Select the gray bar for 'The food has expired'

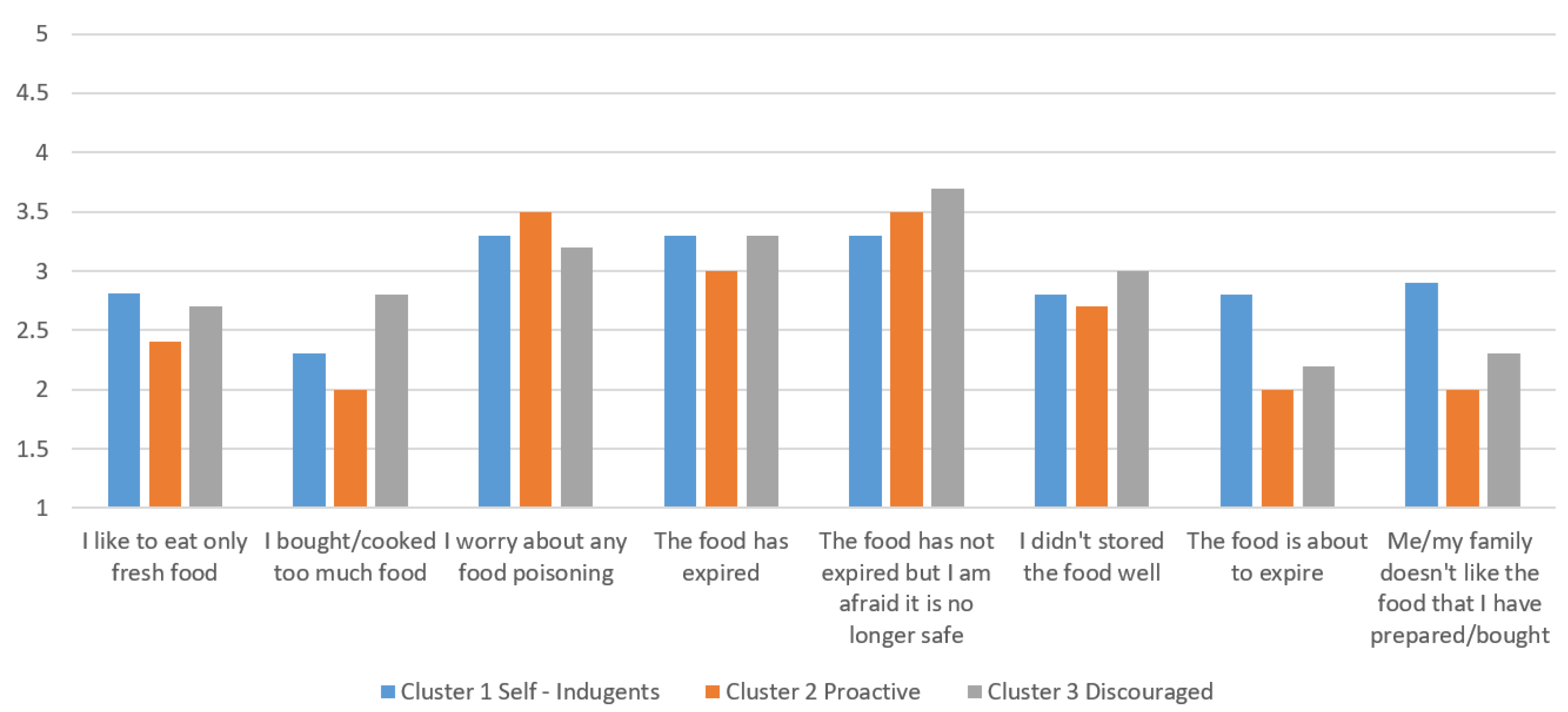click(763, 371)
